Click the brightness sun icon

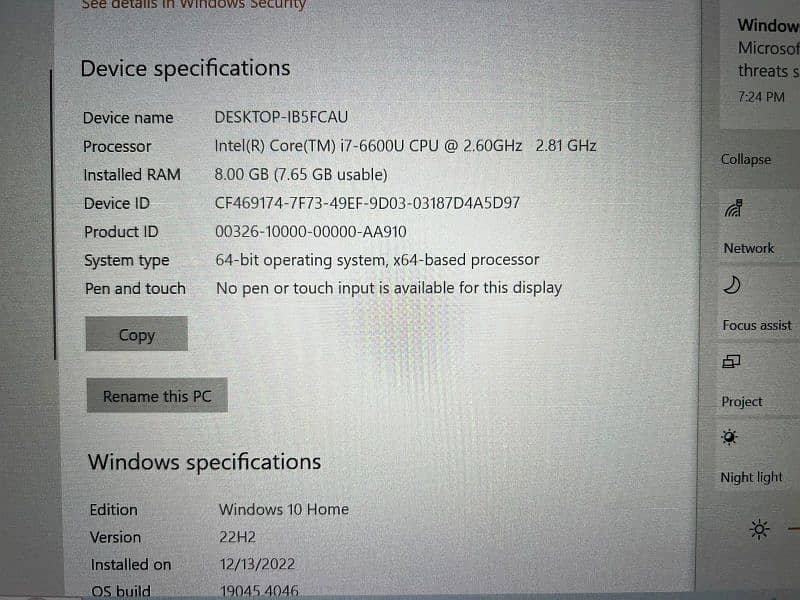(759, 529)
